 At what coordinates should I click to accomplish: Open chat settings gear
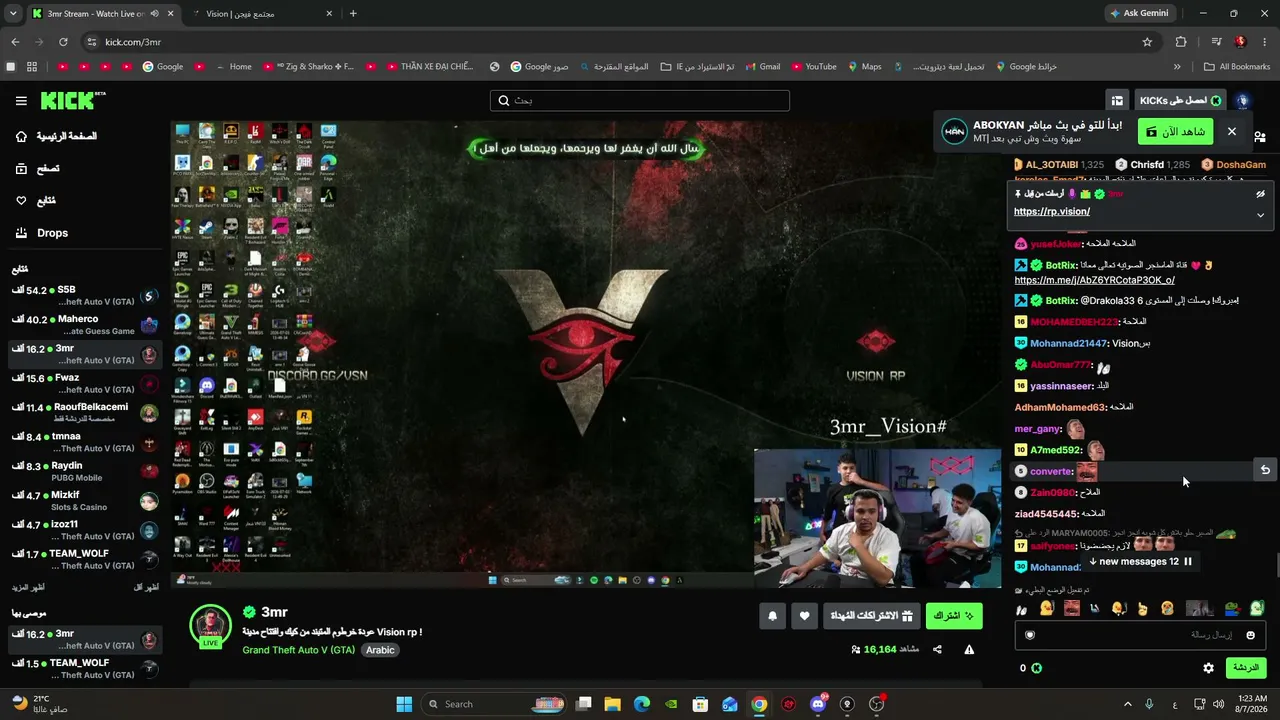[1208, 668]
